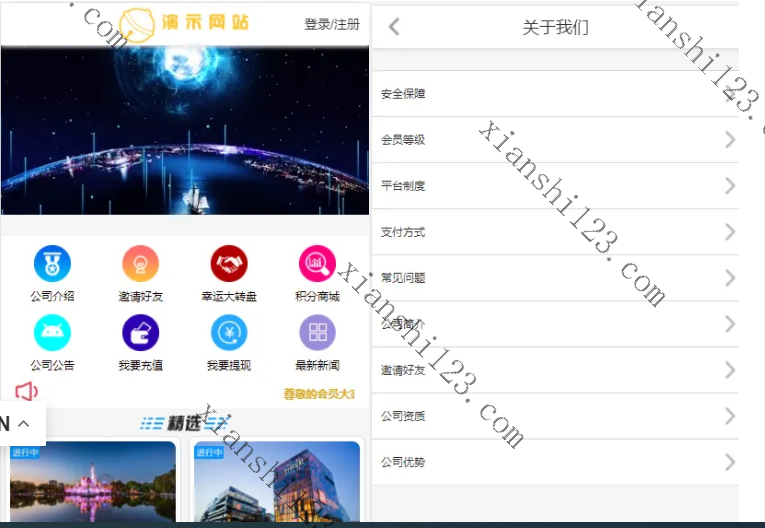Click chevron on 公司资质 row
This screenshot has width=765, height=528.
tap(730, 416)
